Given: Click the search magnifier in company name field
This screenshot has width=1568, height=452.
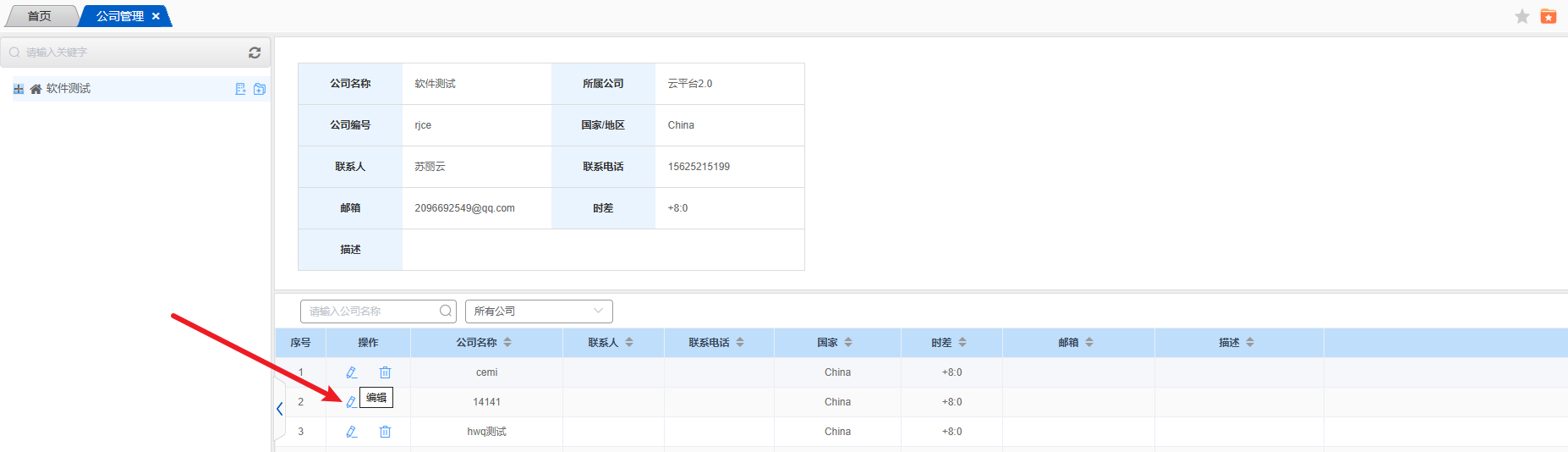Looking at the screenshot, I should [446, 311].
